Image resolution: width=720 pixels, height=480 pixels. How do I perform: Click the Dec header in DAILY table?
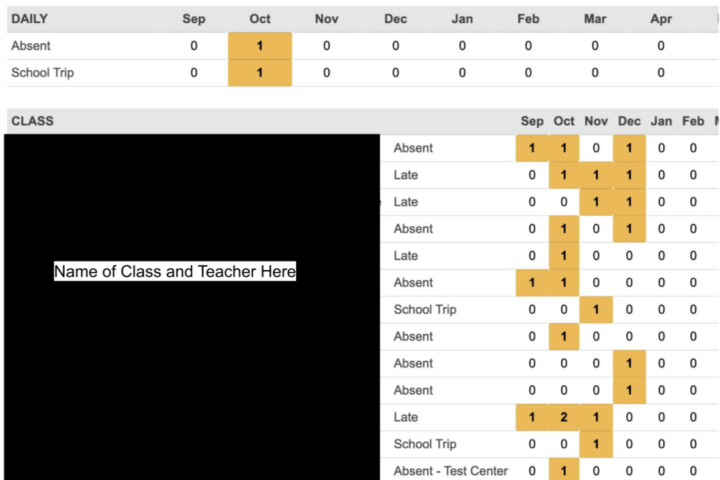(x=395, y=19)
